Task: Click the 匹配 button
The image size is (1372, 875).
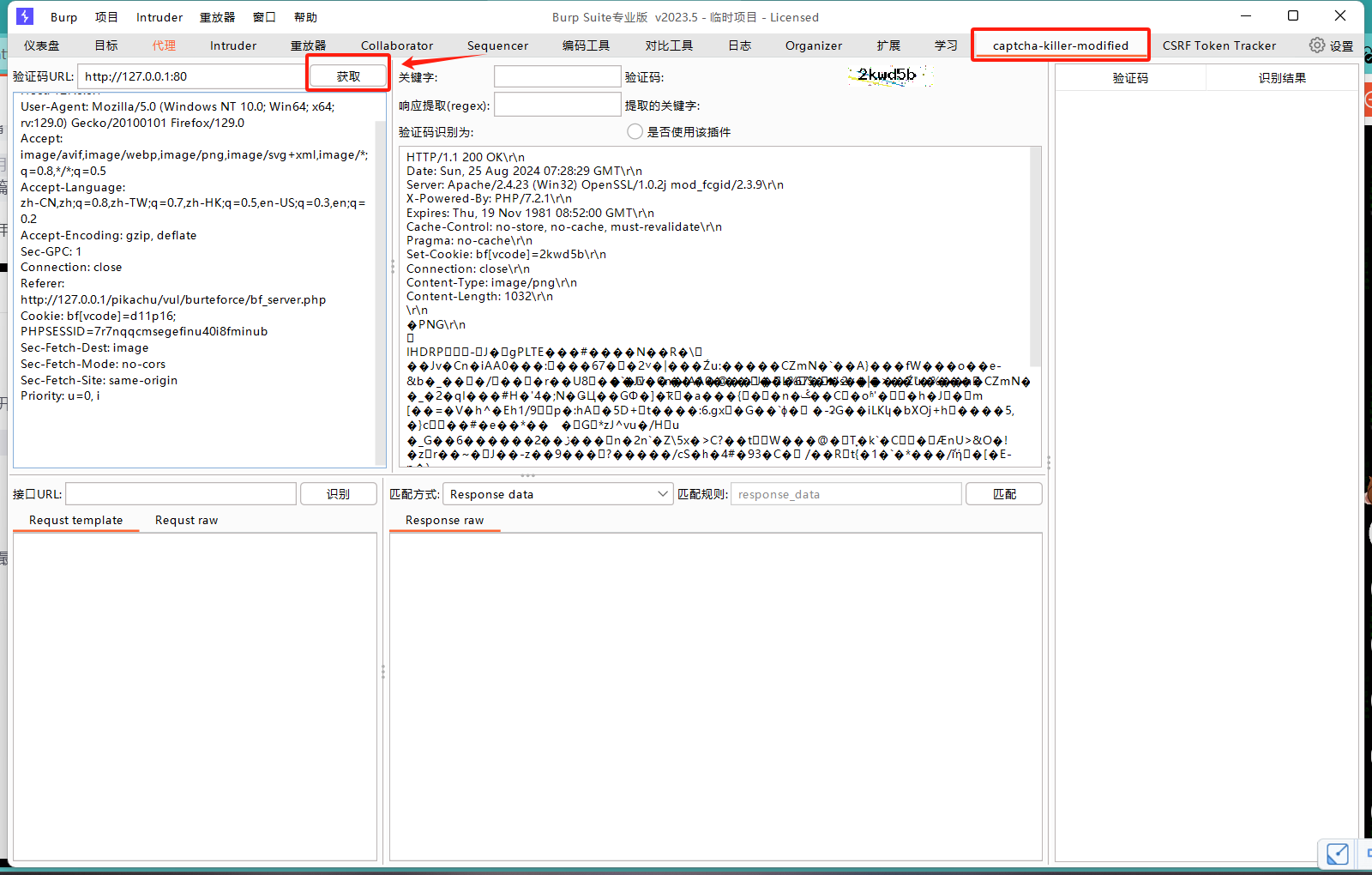Action: pos(1004,494)
